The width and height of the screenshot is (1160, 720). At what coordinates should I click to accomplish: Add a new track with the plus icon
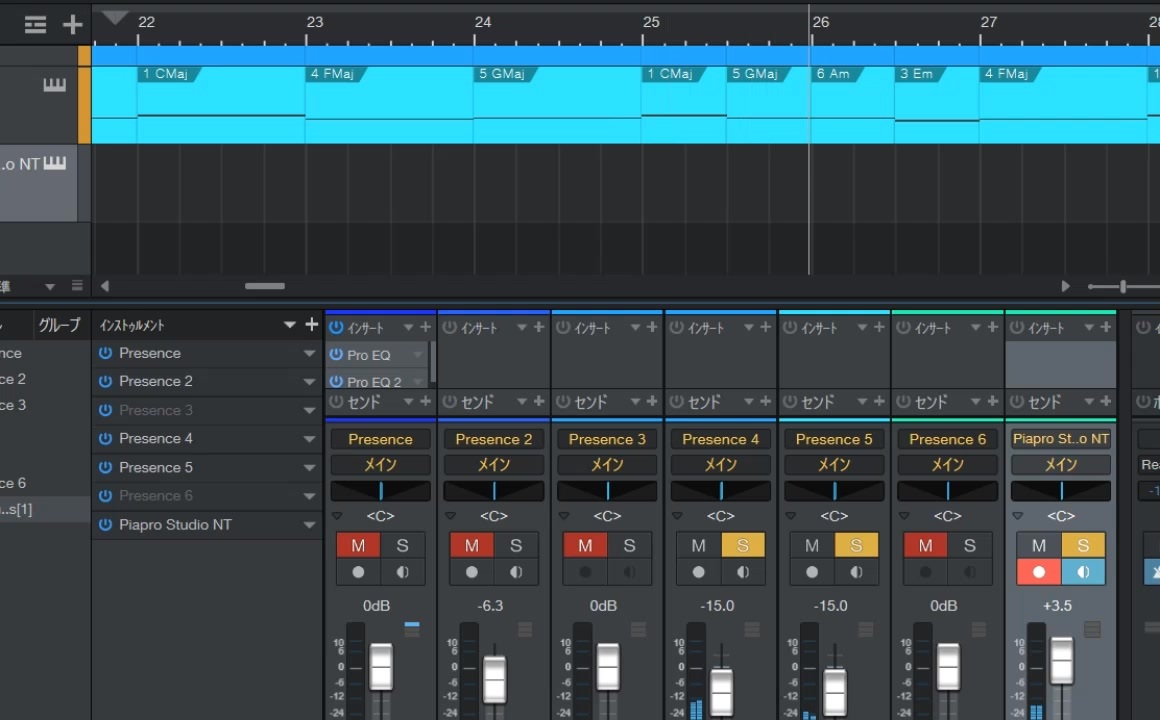click(72, 24)
